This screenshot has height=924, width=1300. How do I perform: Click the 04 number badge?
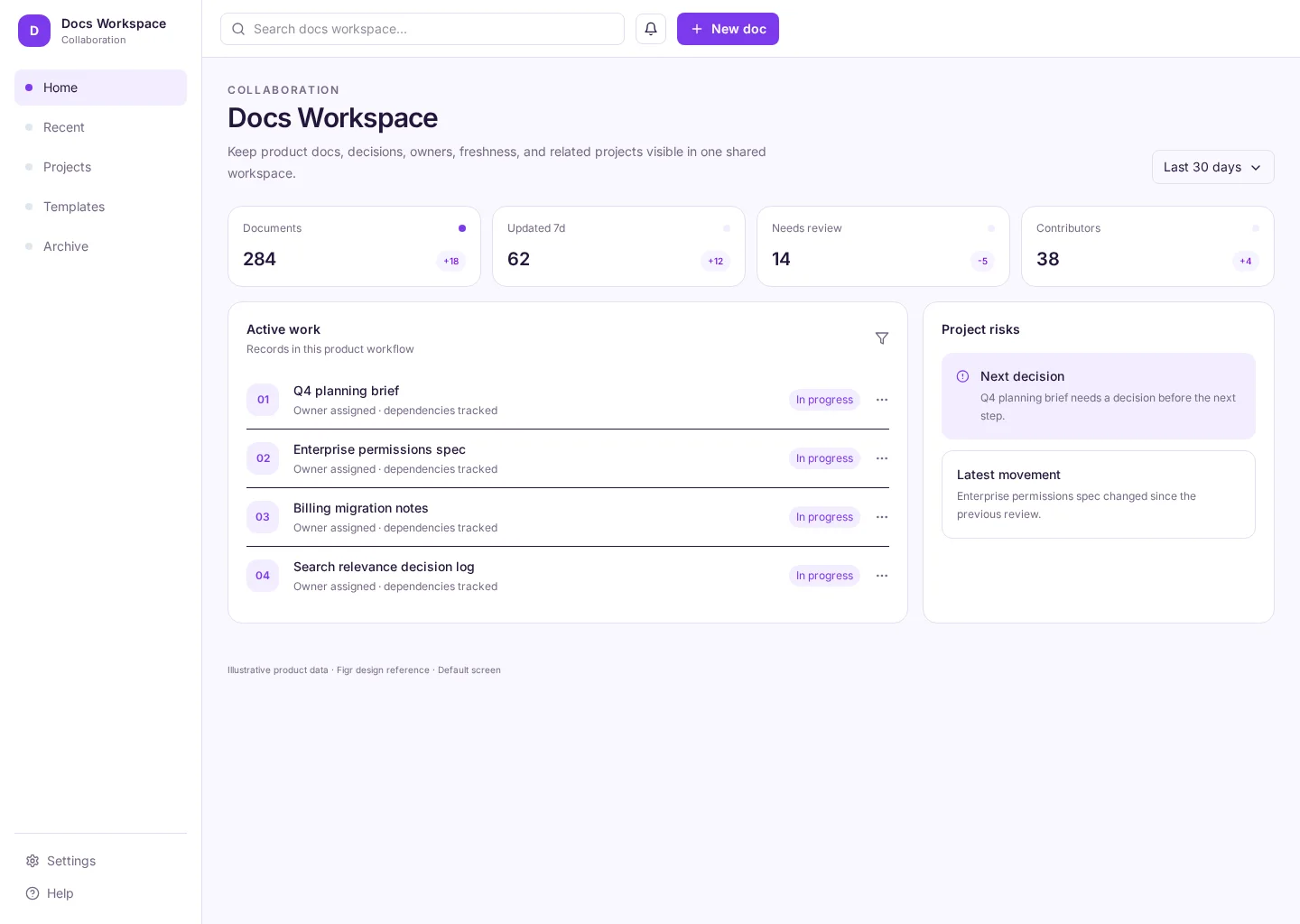tap(263, 576)
